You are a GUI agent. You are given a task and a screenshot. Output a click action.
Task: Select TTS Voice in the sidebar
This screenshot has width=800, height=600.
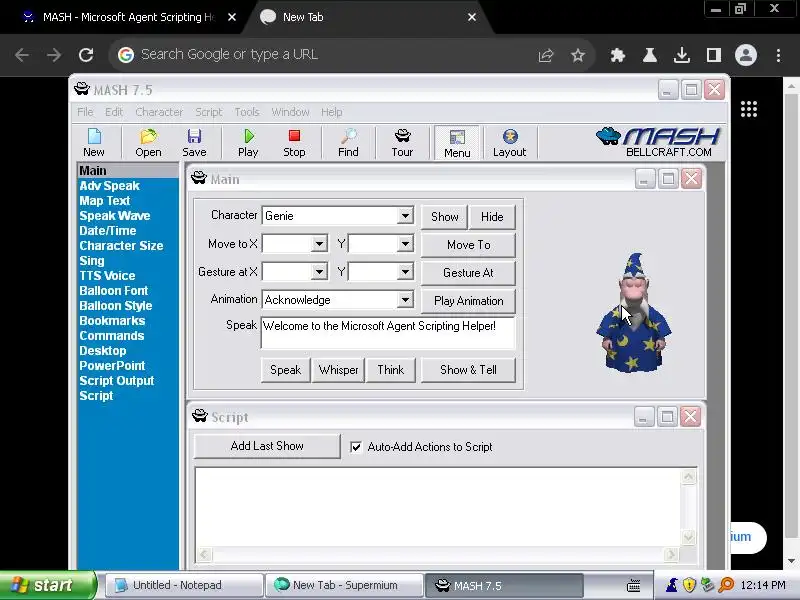107,276
